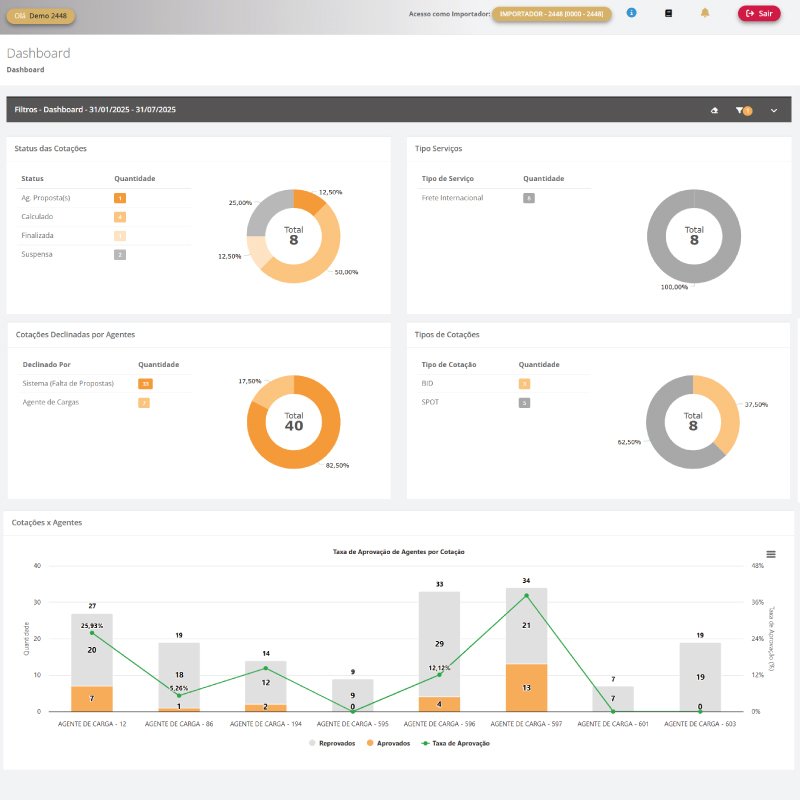Click the Dashboard breadcrumb
This screenshot has width=800, height=800.
[x=25, y=70]
